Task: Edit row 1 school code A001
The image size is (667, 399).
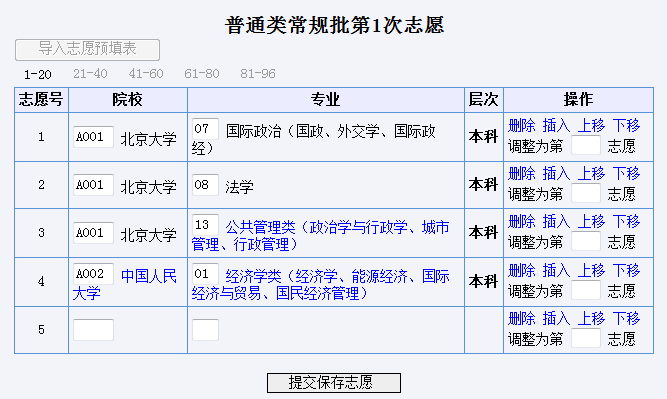Action: click(93, 137)
